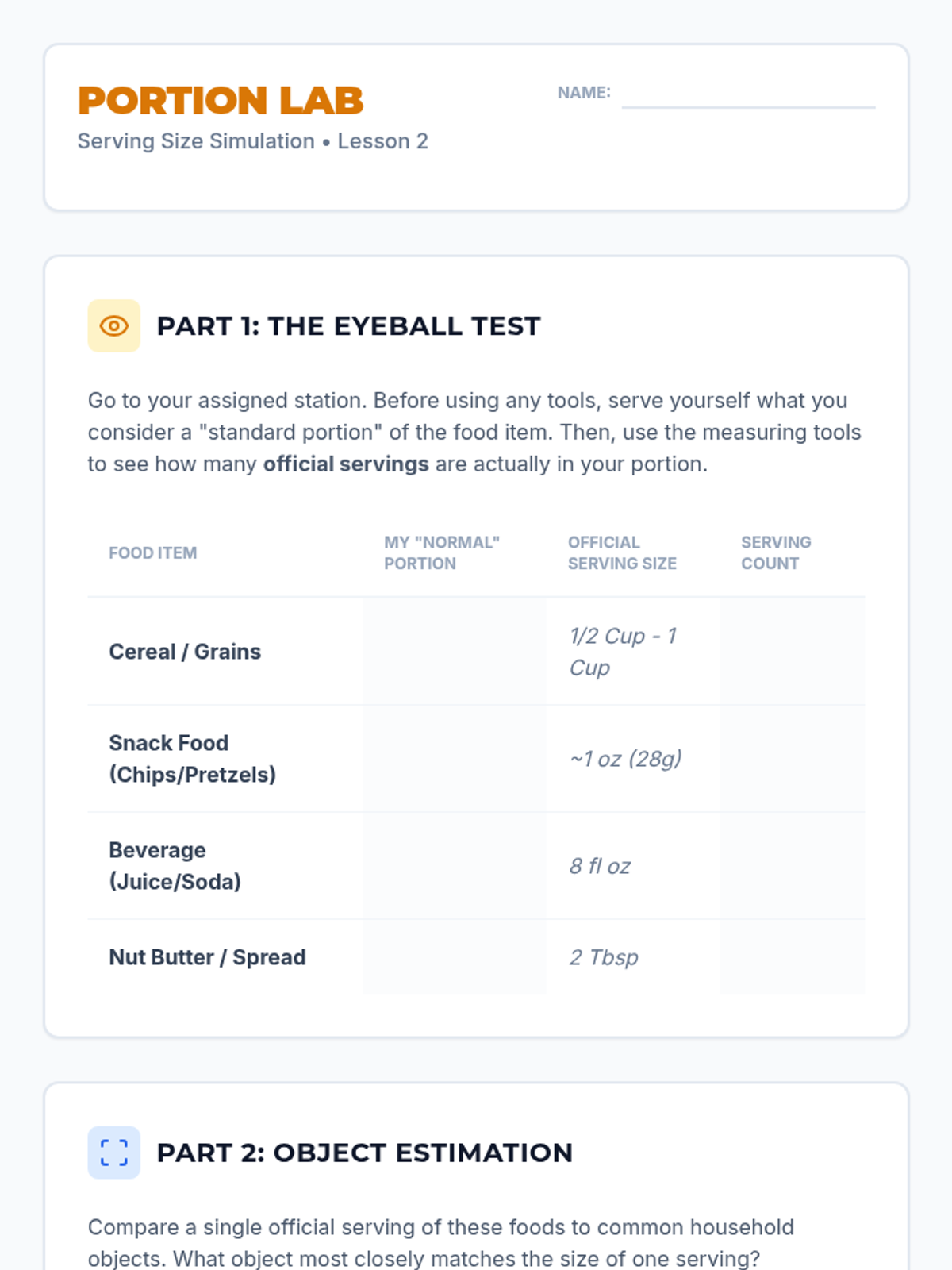Fill the Cereal / Grains normal portion cell

point(455,652)
